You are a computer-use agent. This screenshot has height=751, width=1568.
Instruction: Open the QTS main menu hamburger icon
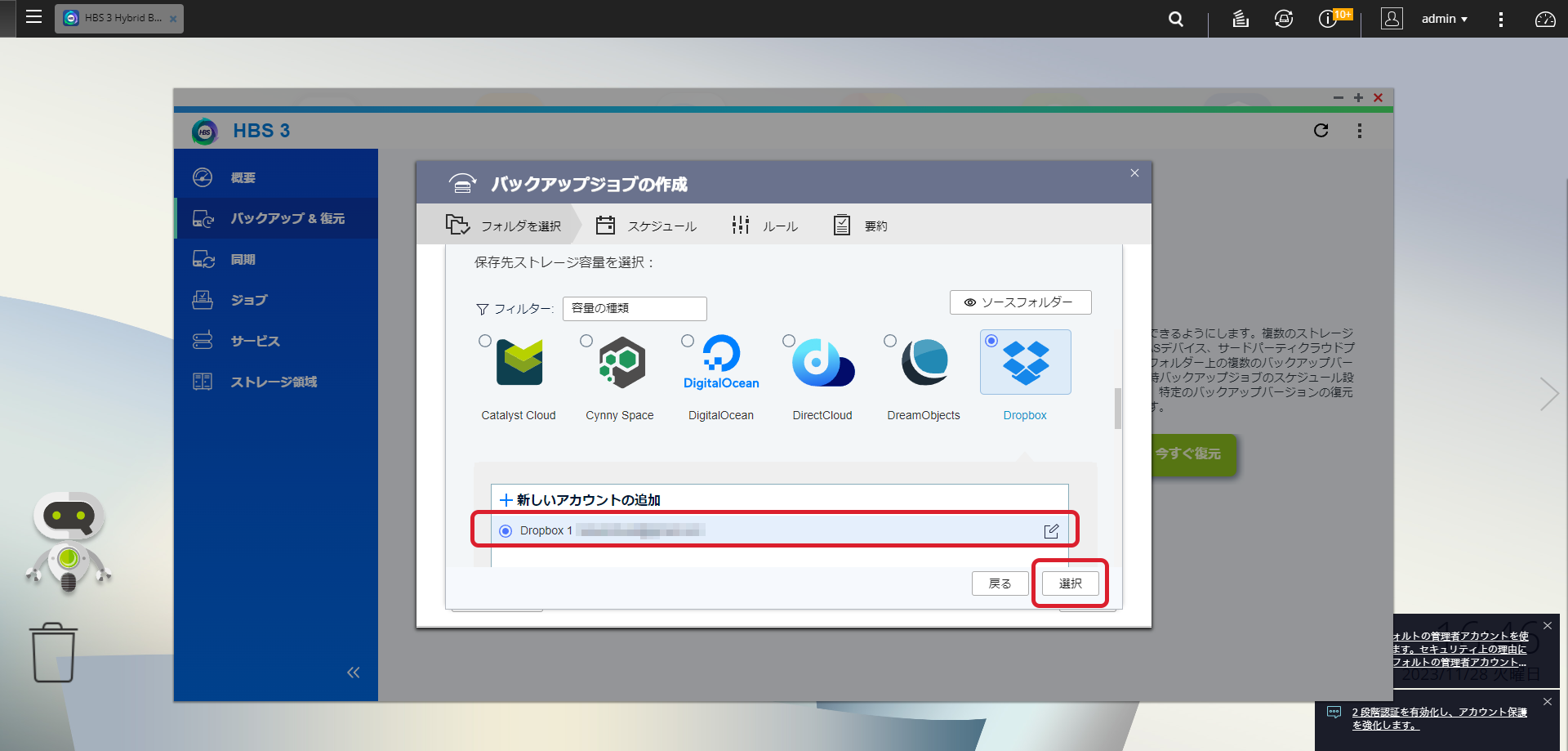pos(33,17)
